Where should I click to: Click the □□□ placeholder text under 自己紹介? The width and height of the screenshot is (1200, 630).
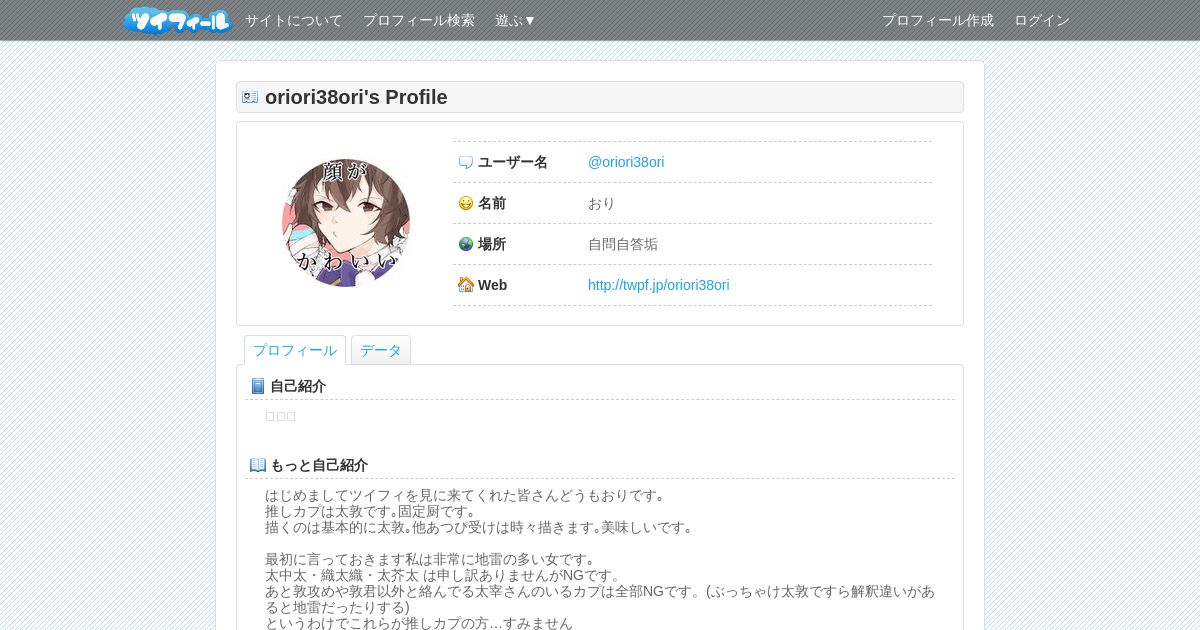[280, 416]
